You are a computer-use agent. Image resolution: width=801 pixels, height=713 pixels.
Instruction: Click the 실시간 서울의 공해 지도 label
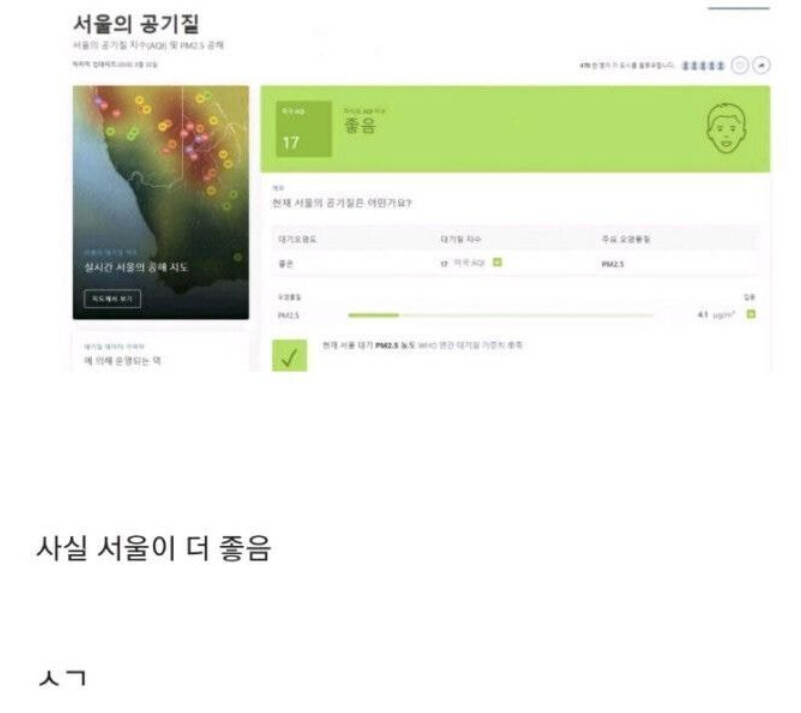click(x=136, y=267)
